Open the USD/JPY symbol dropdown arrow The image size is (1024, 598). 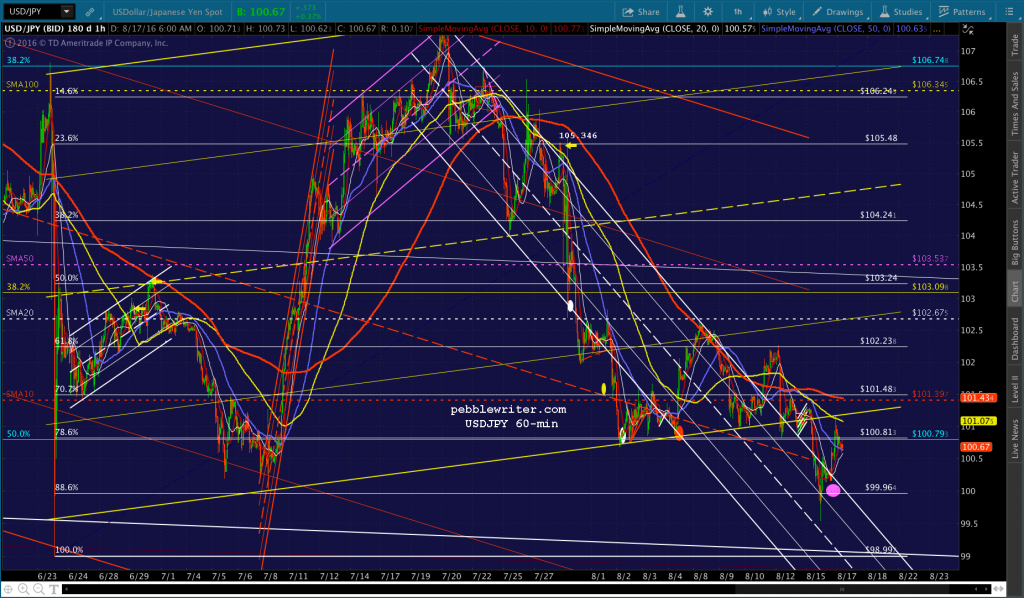point(67,11)
